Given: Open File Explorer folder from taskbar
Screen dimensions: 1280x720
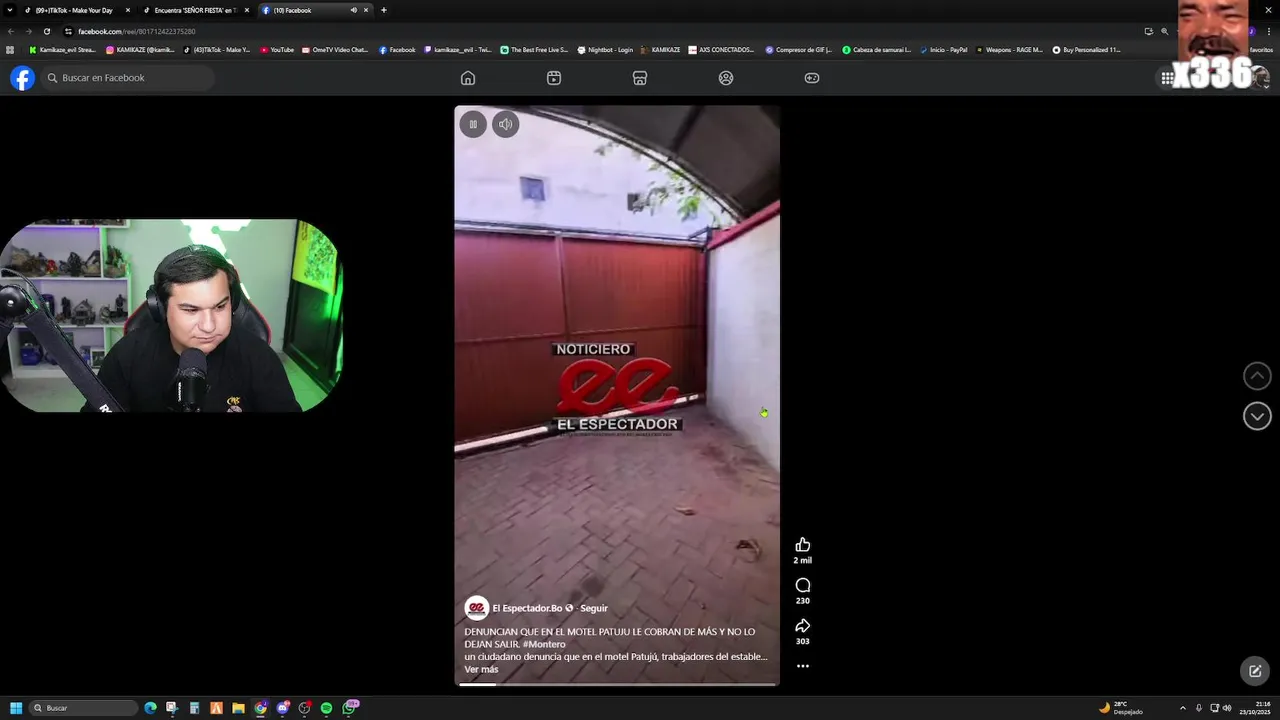Looking at the screenshot, I should point(238,708).
